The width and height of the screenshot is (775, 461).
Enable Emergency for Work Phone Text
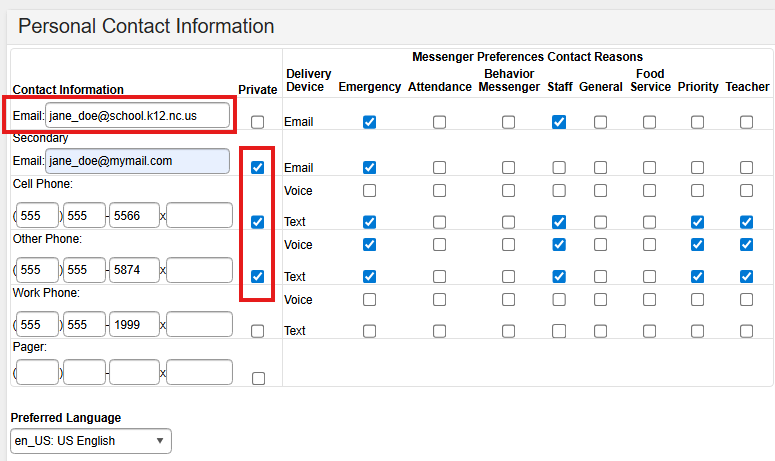click(x=370, y=331)
